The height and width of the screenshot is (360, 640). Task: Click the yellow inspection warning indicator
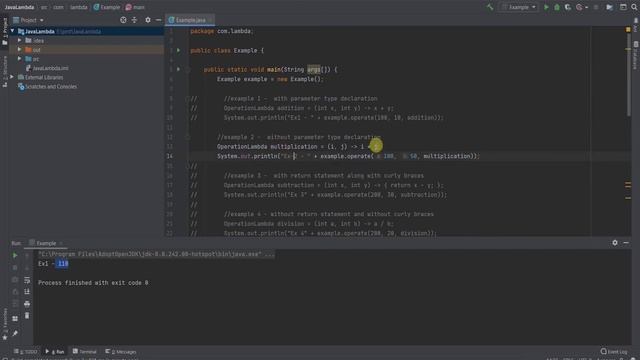click(628, 30)
